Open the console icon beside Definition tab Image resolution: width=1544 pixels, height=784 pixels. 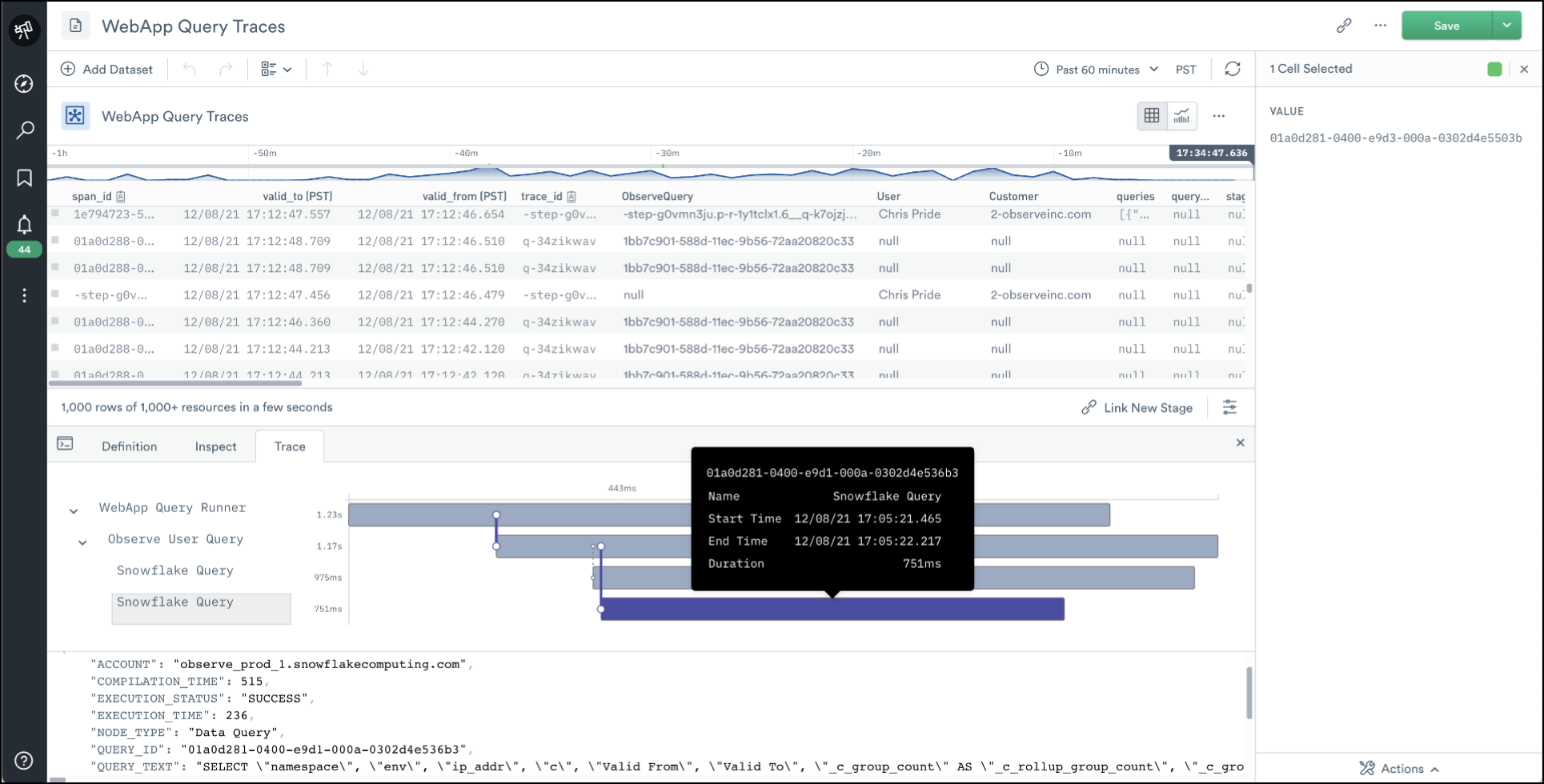point(66,443)
